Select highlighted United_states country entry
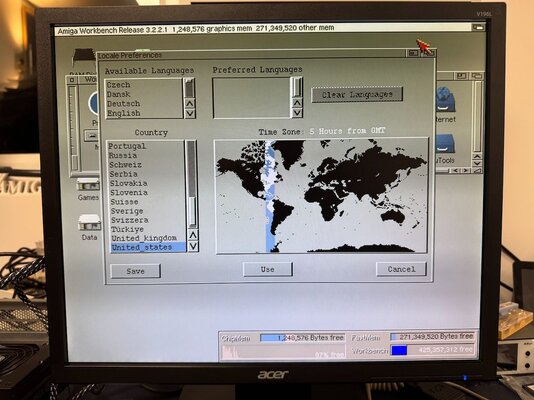Viewport: 534px width, 400px height. [148, 247]
